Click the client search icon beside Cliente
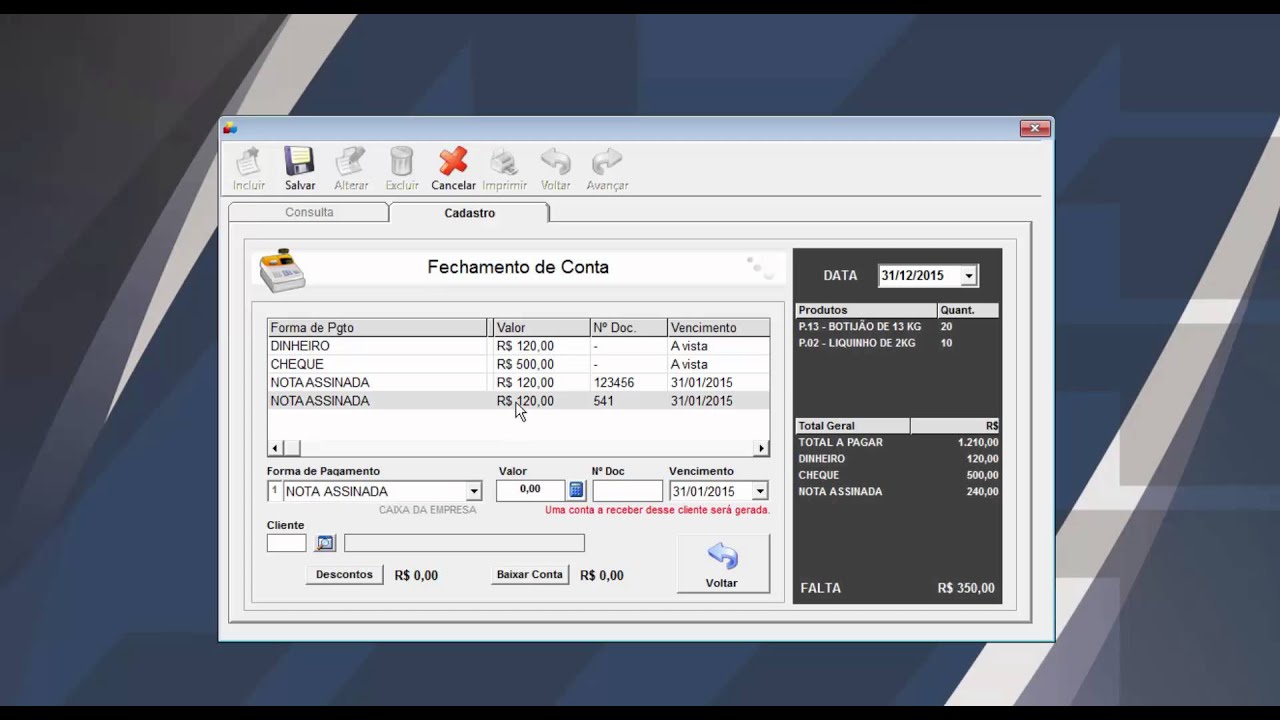This screenshot has height=720, width=1280. click(x=325, y=543)
